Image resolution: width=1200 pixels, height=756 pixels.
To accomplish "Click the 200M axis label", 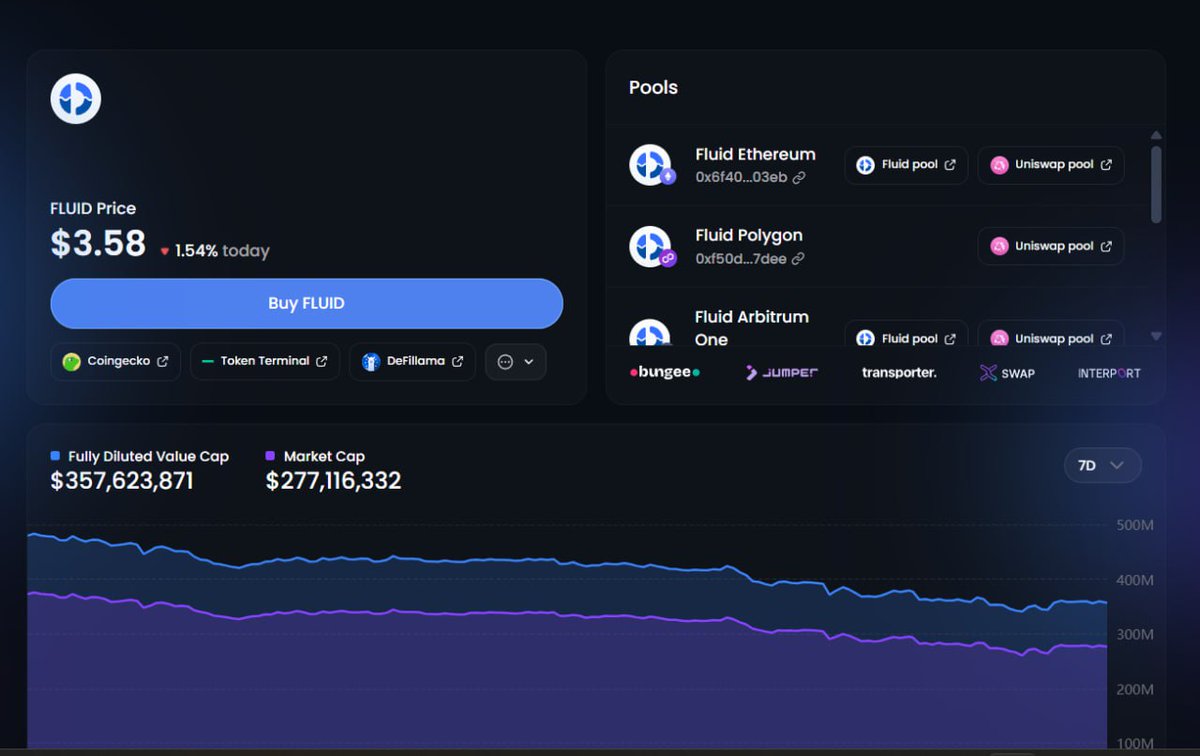I will 1134,690.
